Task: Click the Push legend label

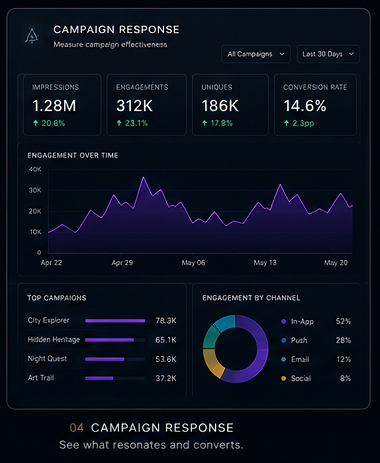Action: point(299,340)
